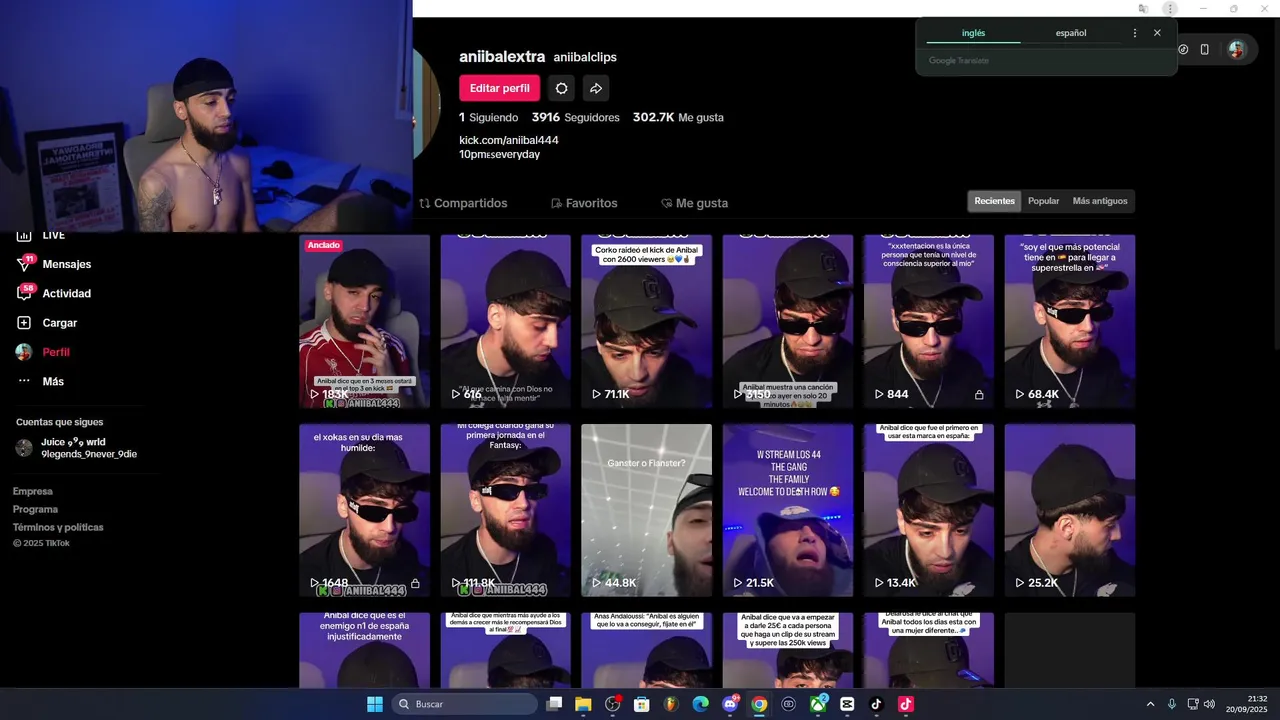
Task: Open el xokas video with 1648 views
Action: pos(364,510)
